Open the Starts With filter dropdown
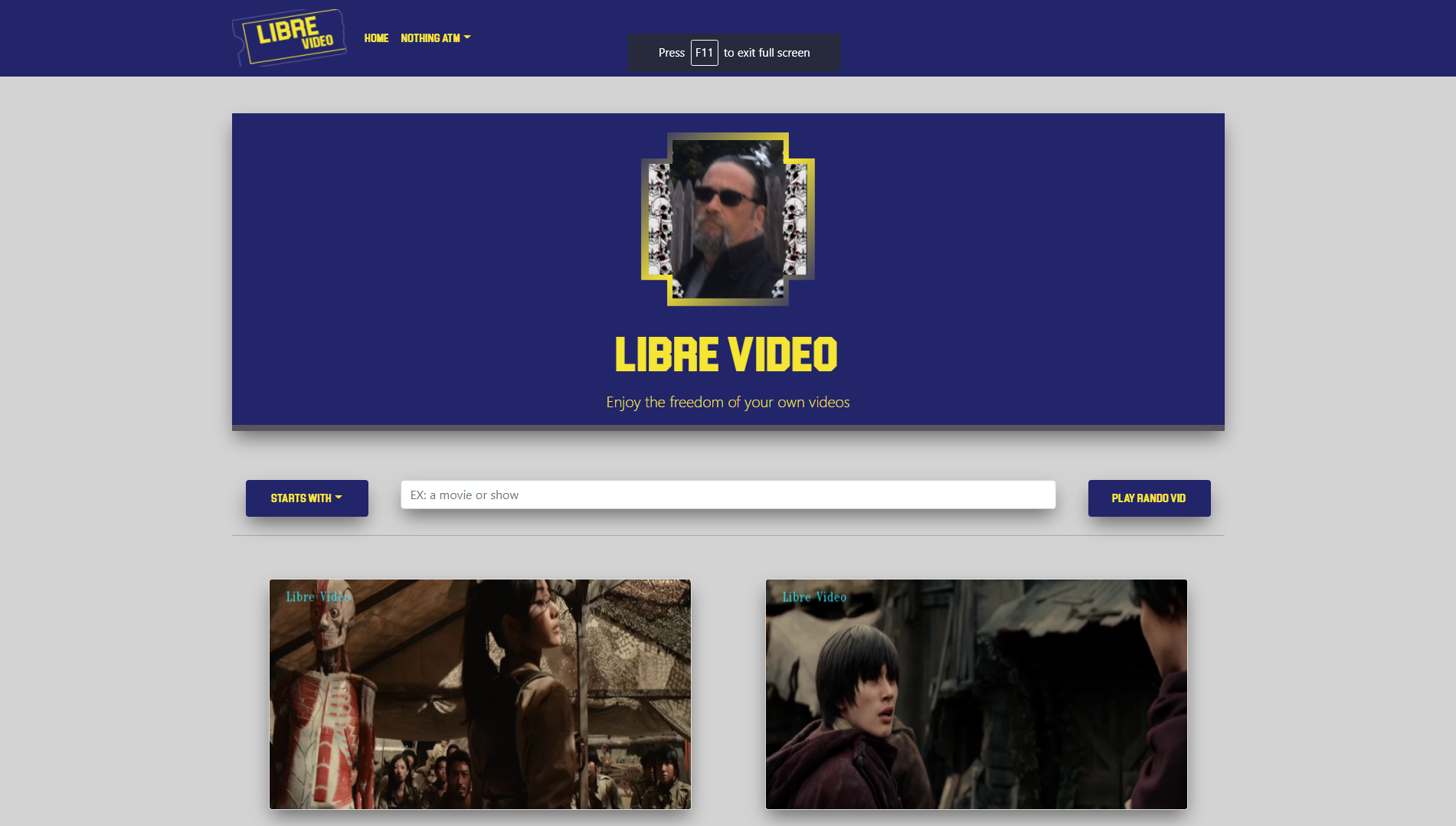 [x=307, y=498]
